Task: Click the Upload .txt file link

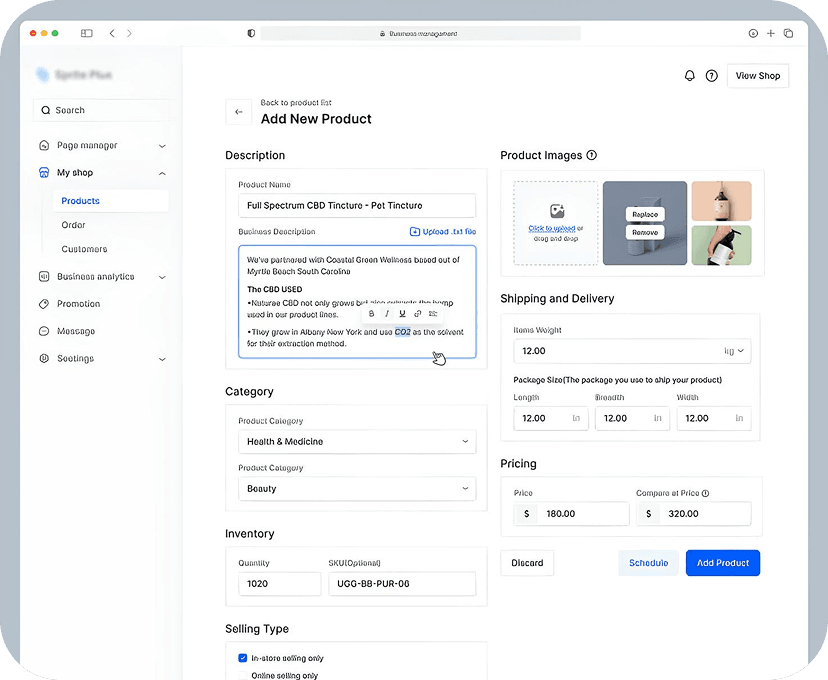Action: [x=443, y=231]
